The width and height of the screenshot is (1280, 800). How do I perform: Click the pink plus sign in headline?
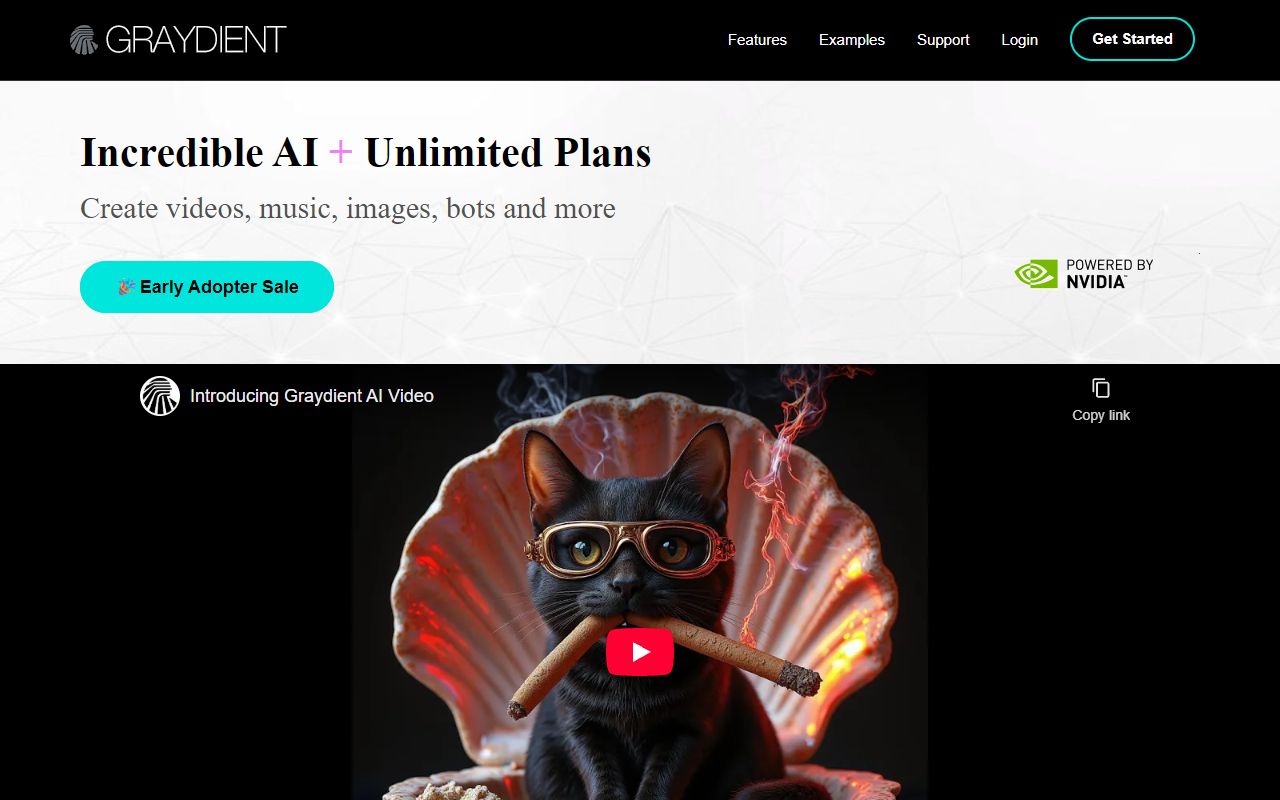[341, 152]
